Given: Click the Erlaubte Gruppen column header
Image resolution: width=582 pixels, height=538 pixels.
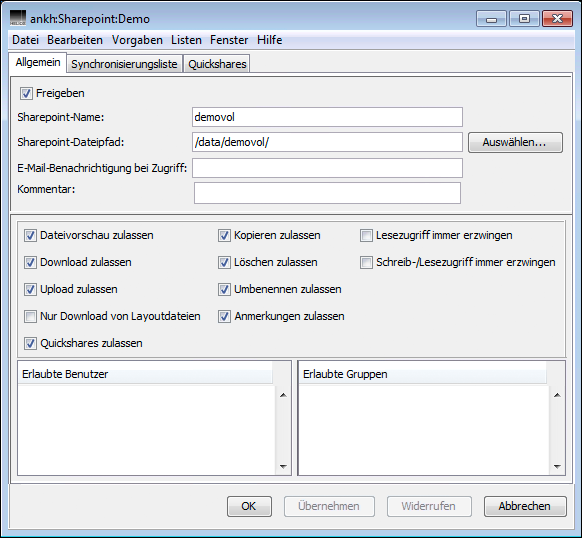Looking at the screenshot, I should pos(422,374).
